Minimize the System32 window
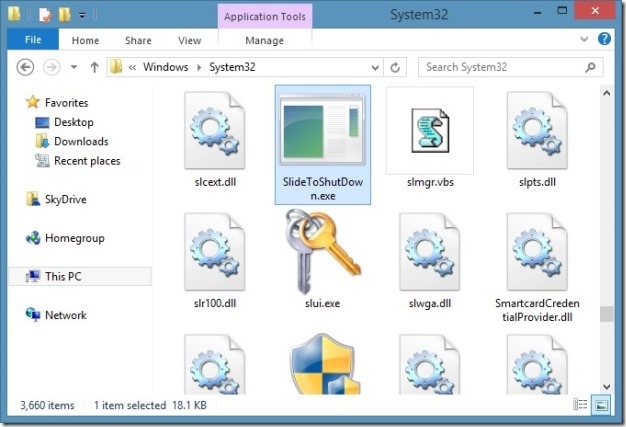 click(x=537, y=13)
